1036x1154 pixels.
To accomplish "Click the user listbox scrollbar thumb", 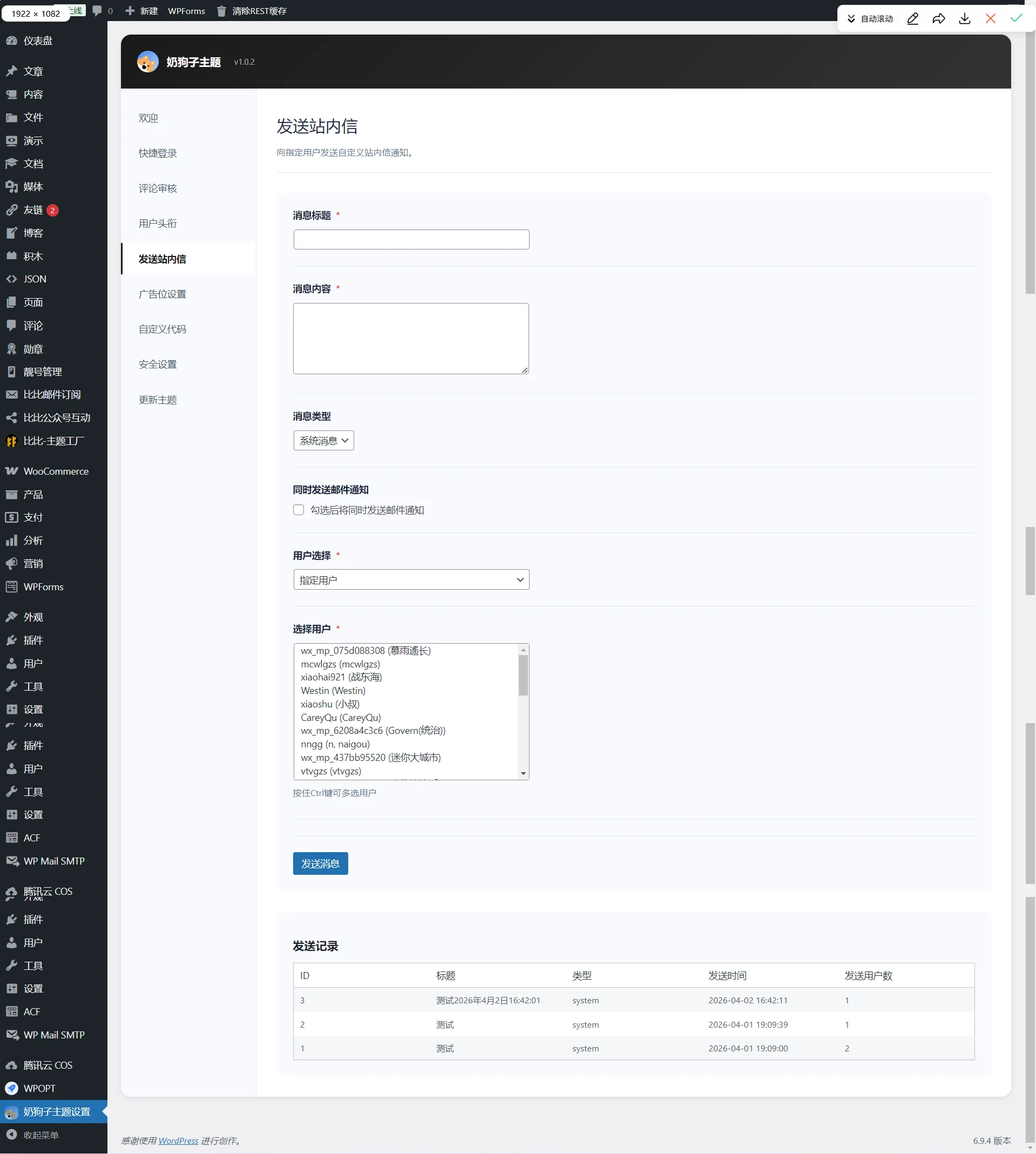I will 523,675.
